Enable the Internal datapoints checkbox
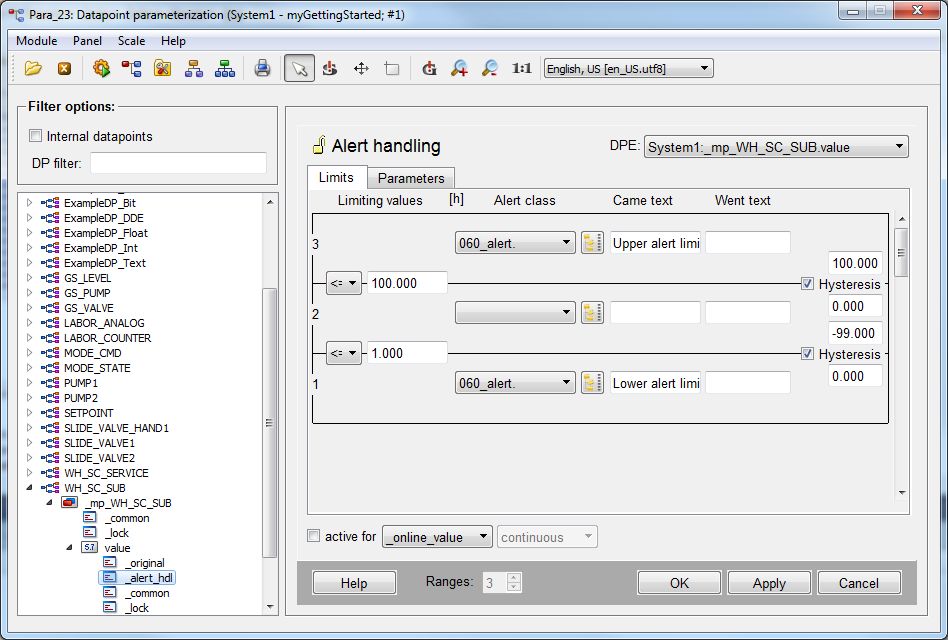The width and height of the screenshot is (948, 640). point(36,136)
